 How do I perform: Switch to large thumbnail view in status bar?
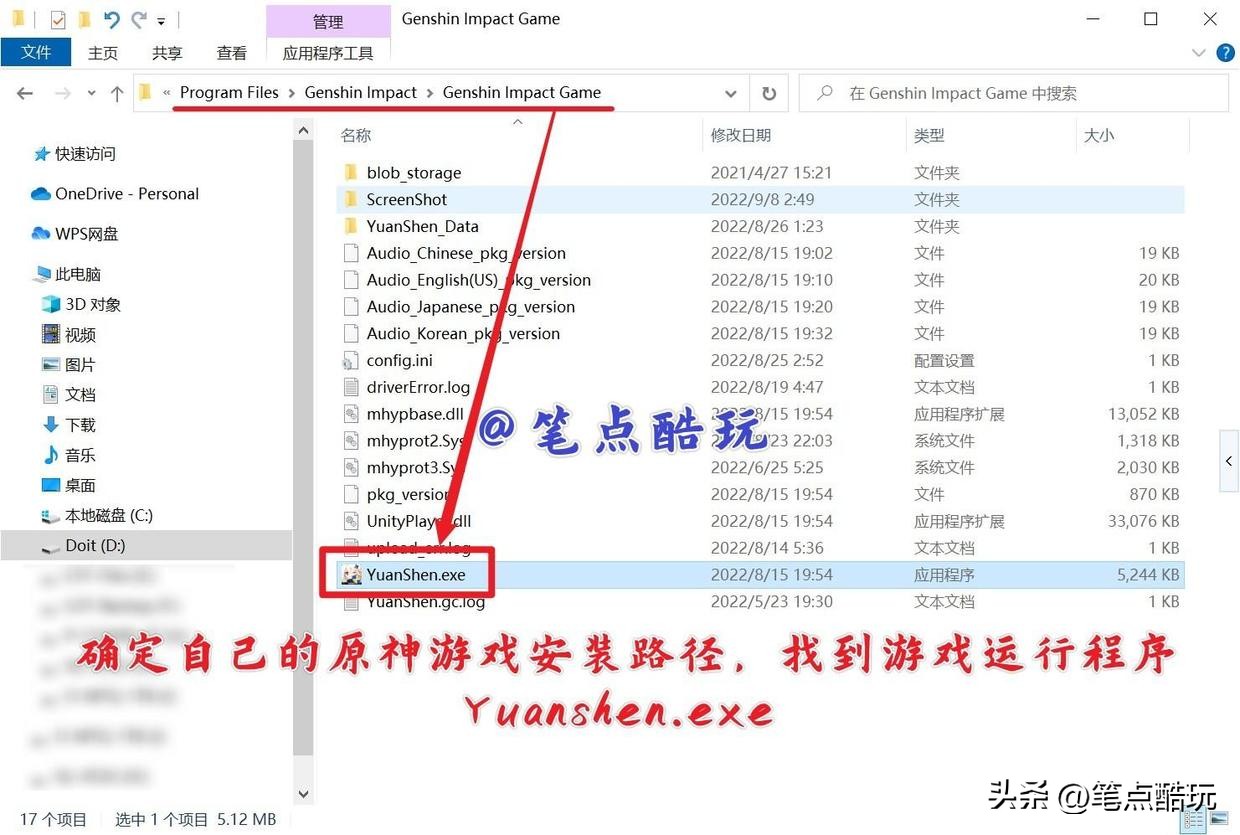[1219, 819]
